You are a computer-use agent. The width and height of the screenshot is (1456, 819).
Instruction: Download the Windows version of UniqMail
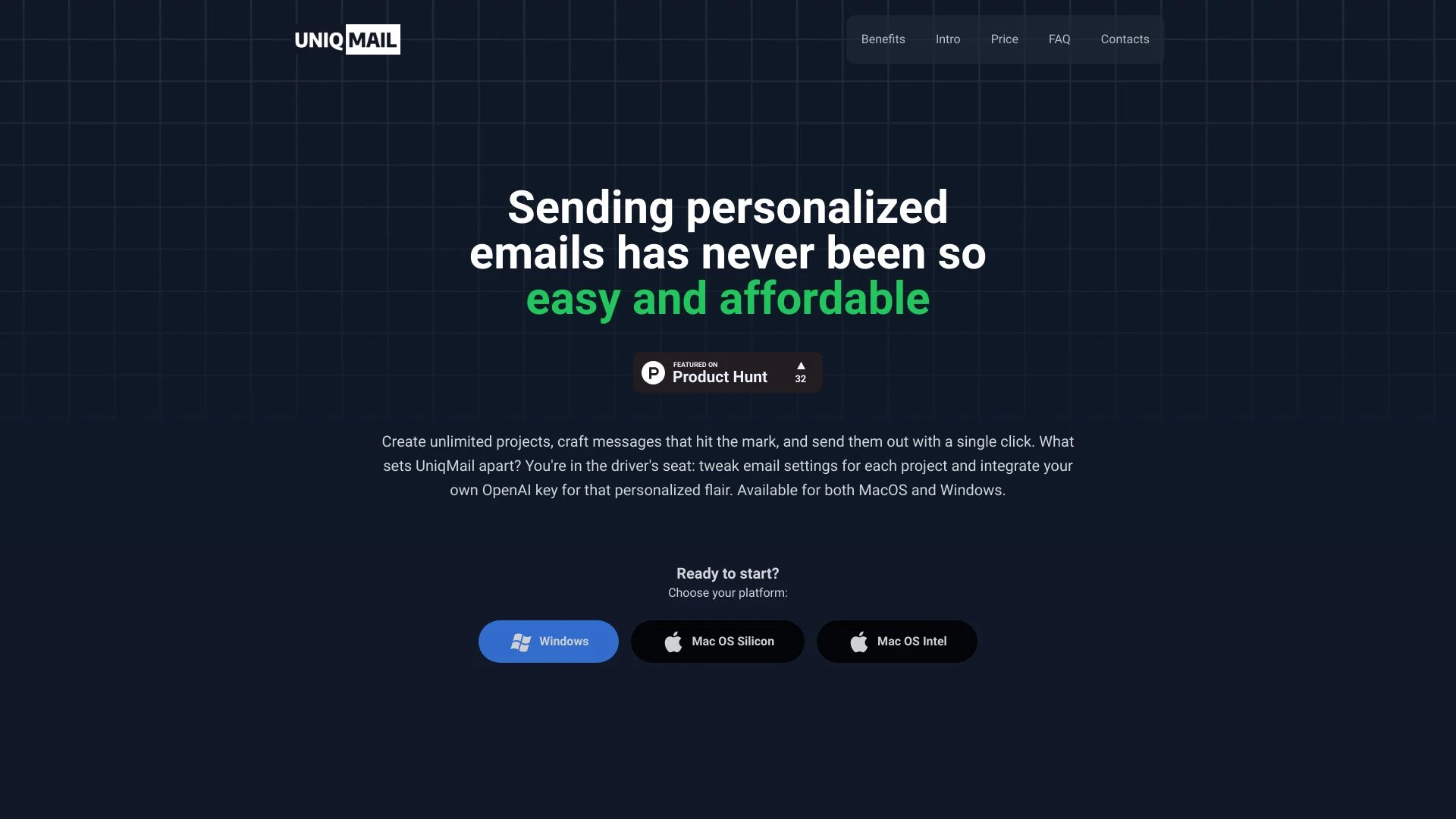(548, 641)
